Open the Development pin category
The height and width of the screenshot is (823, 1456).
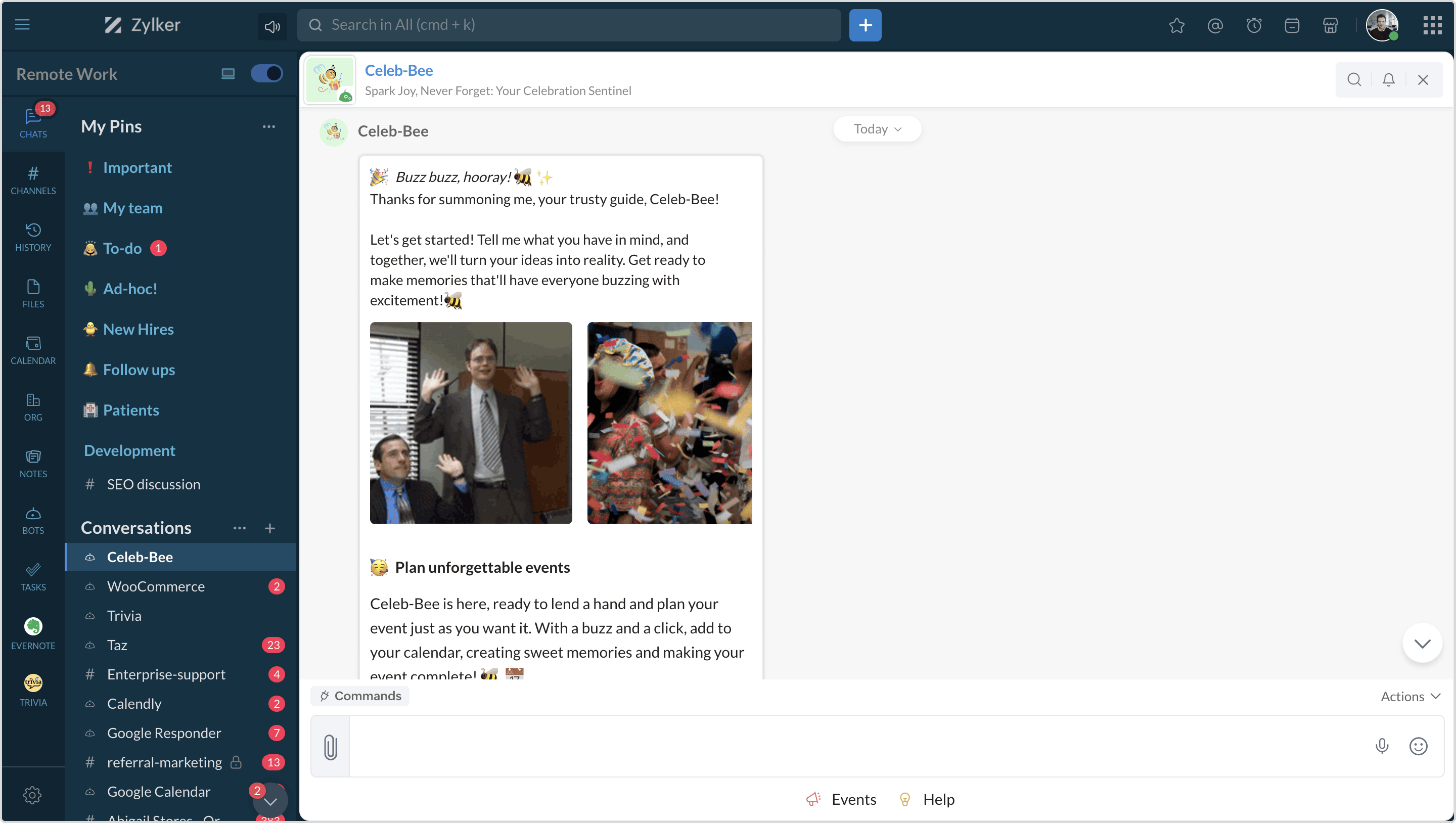129,450
